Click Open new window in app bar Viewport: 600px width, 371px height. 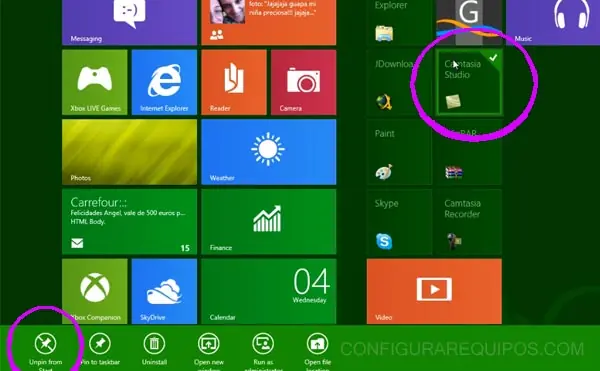(209, 351)
